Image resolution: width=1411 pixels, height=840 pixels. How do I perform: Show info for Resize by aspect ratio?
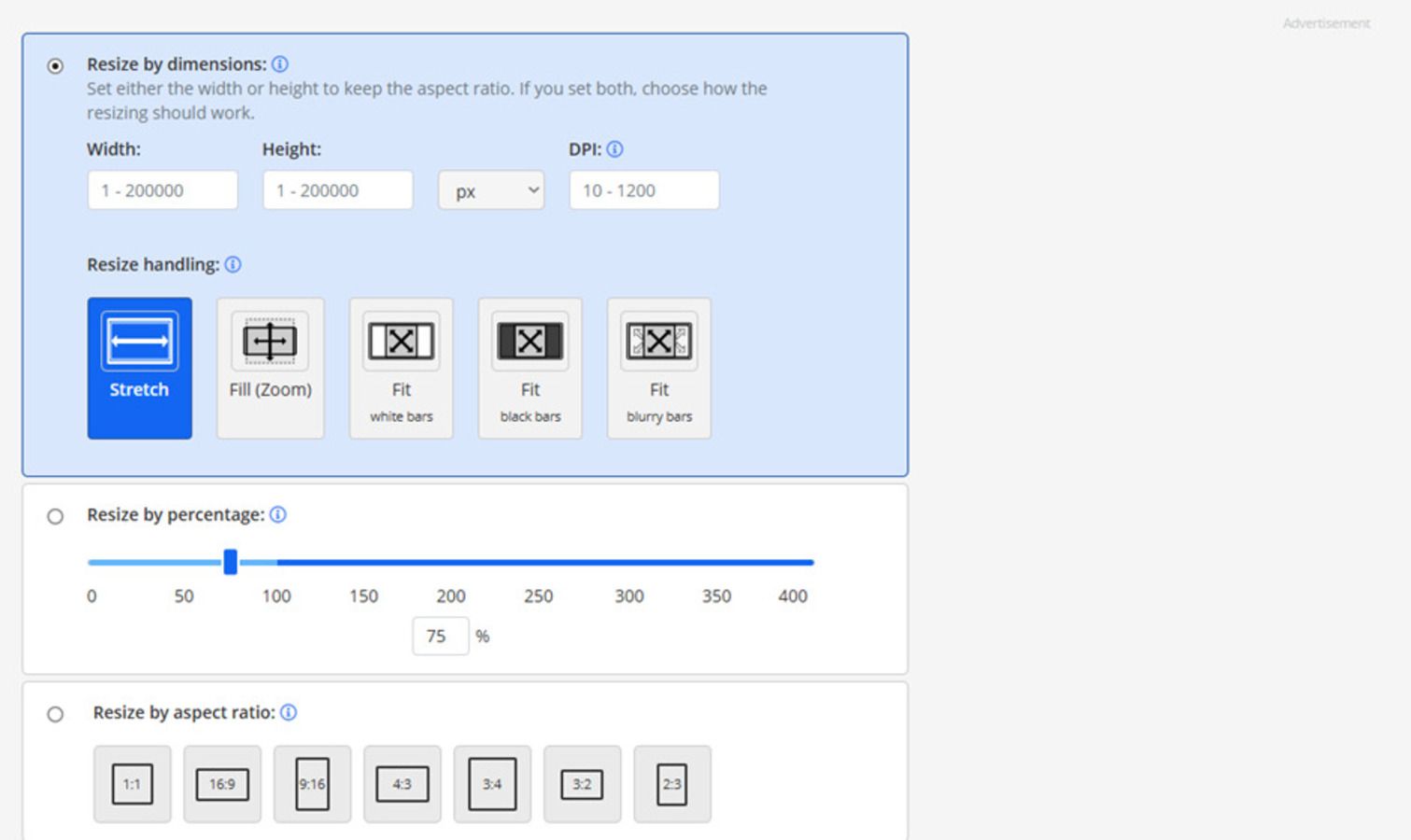point(289,713)
